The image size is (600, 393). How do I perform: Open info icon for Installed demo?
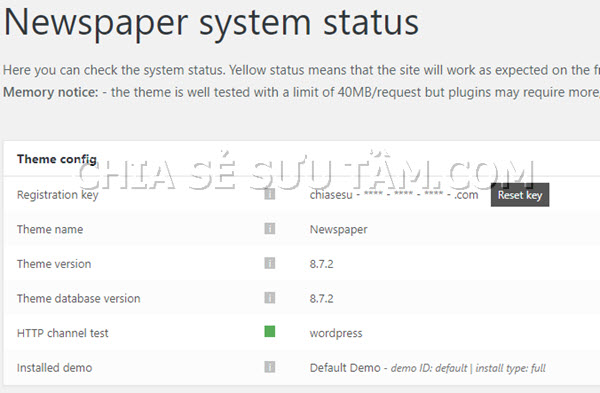[x=269, y=367]
